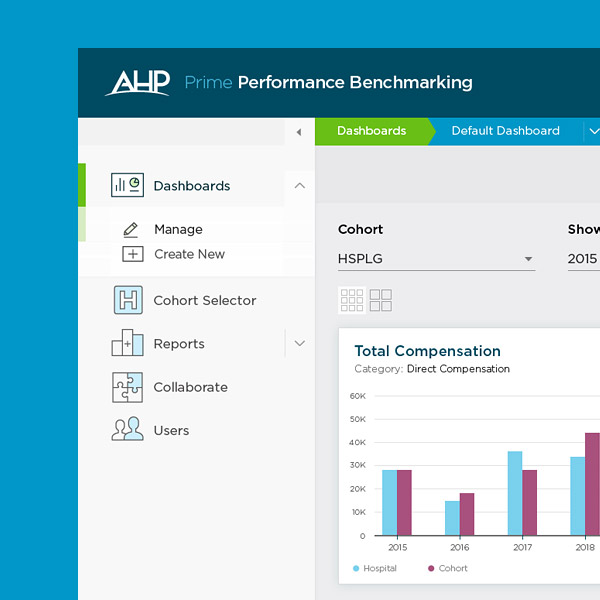Open the HSPLG cohort dropdown

436,259
